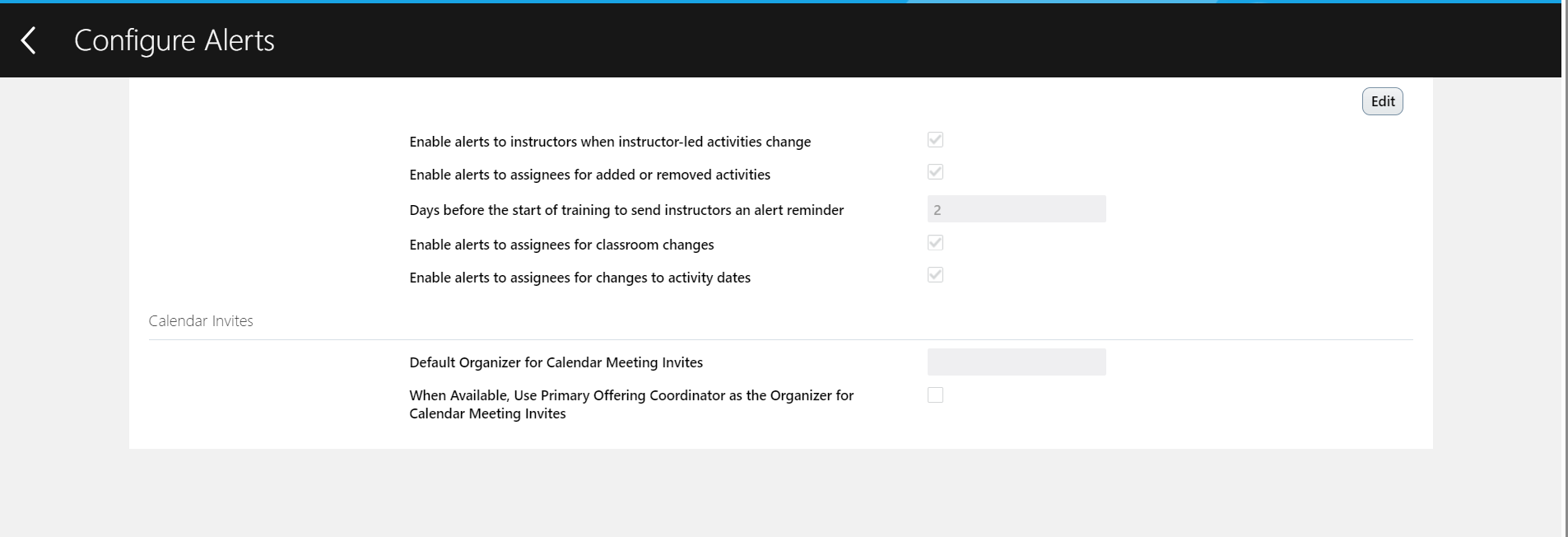1568x537 pixels.
Task: Select the back chevron in the title bar
Action: coord(29,40)
